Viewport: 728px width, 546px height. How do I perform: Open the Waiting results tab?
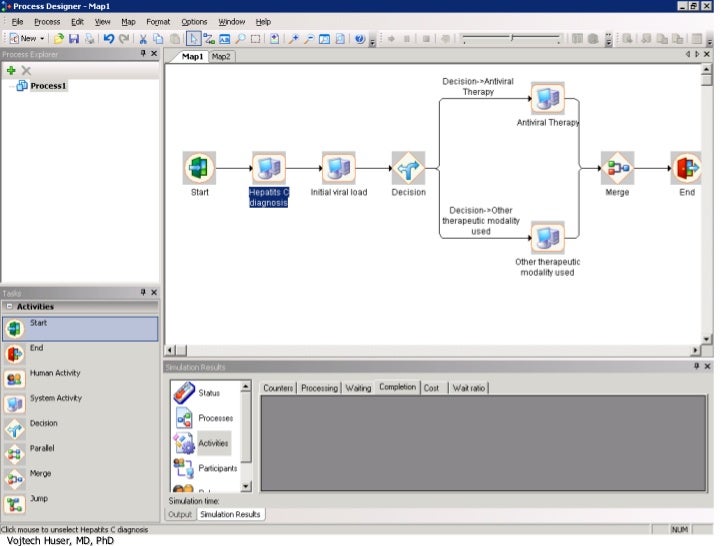coord(358,388)
